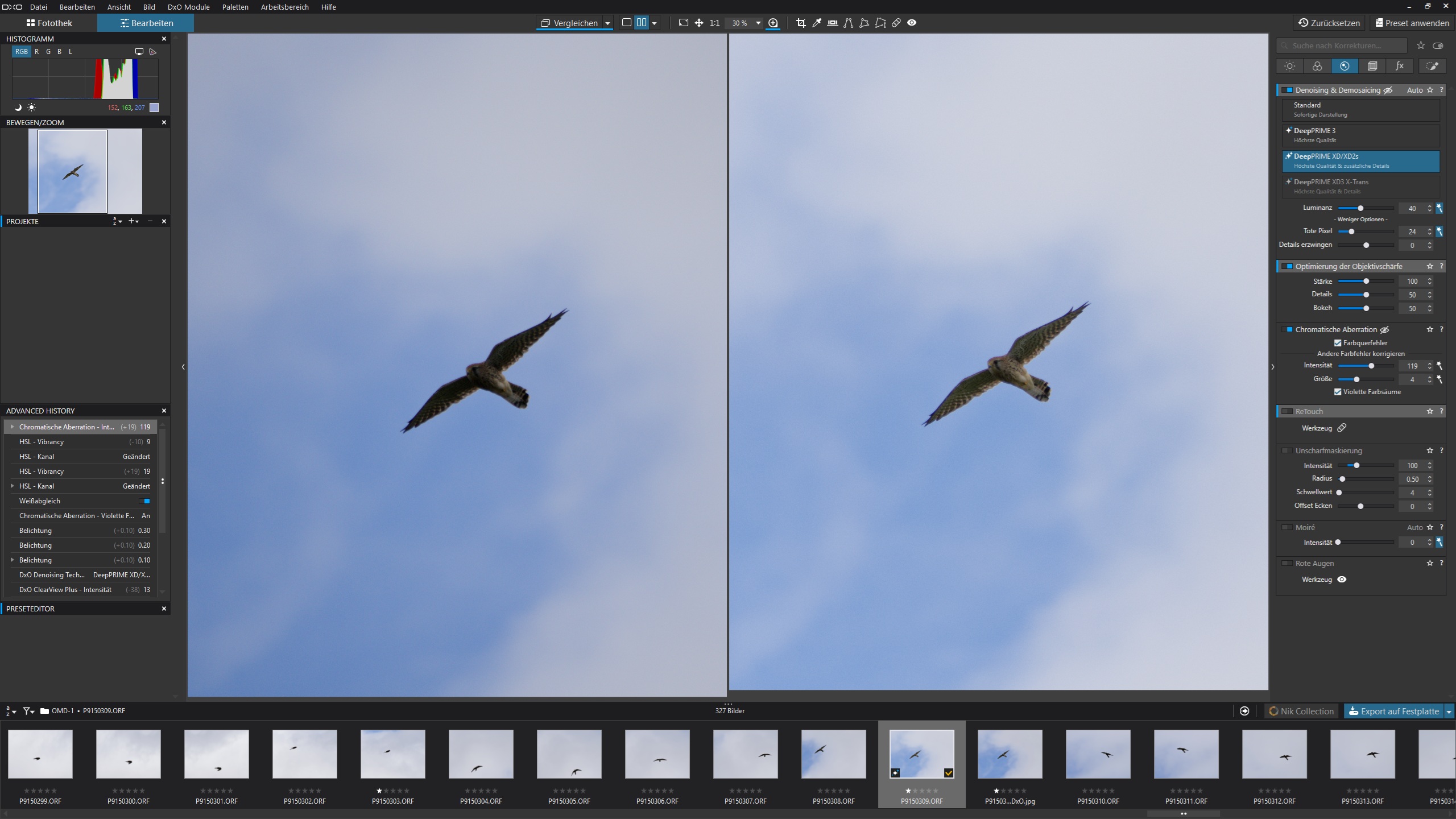Open the Effects (fx) corrections tab

point(1400,66)
